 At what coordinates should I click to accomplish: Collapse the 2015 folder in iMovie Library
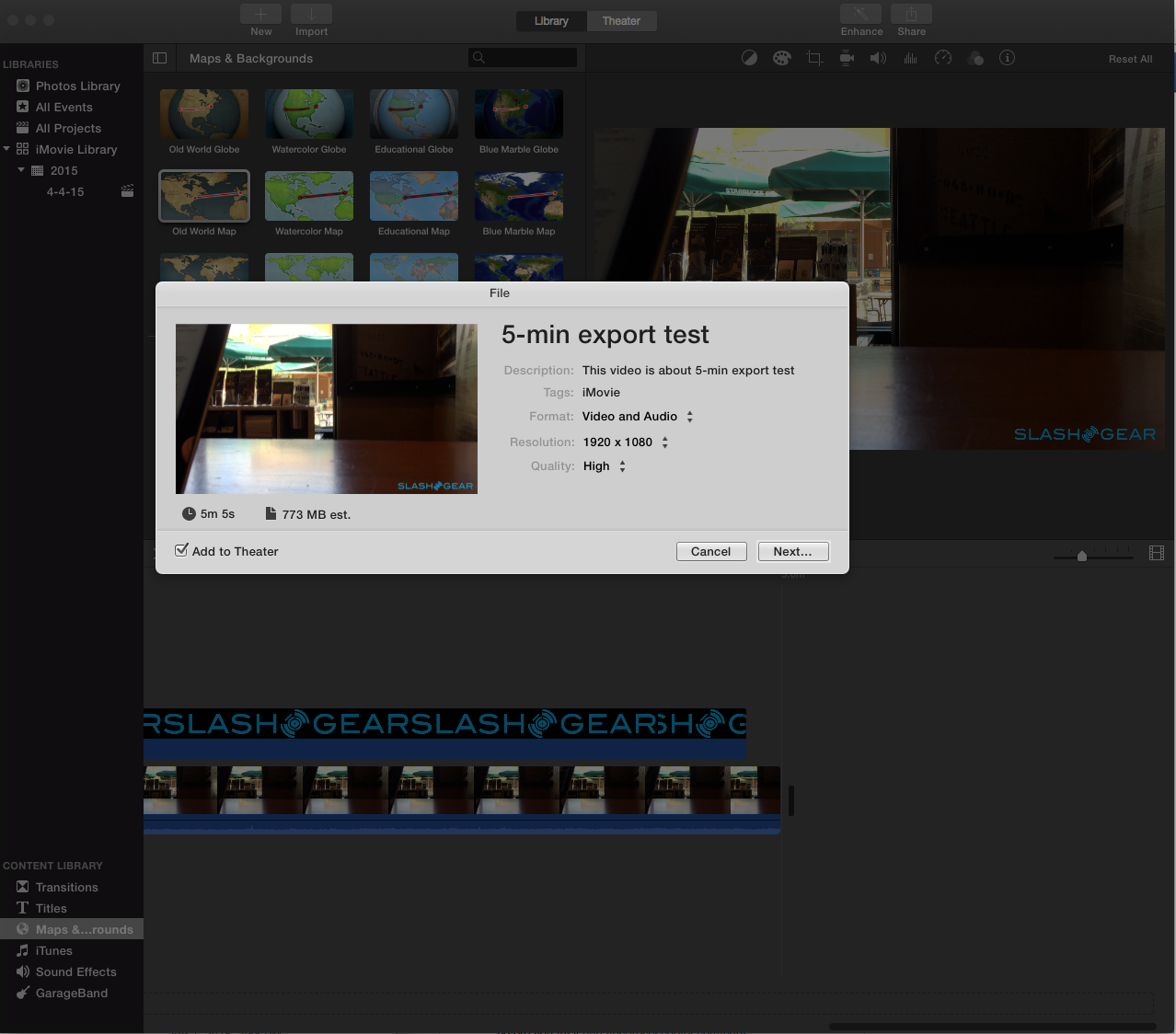coord(21,170)
